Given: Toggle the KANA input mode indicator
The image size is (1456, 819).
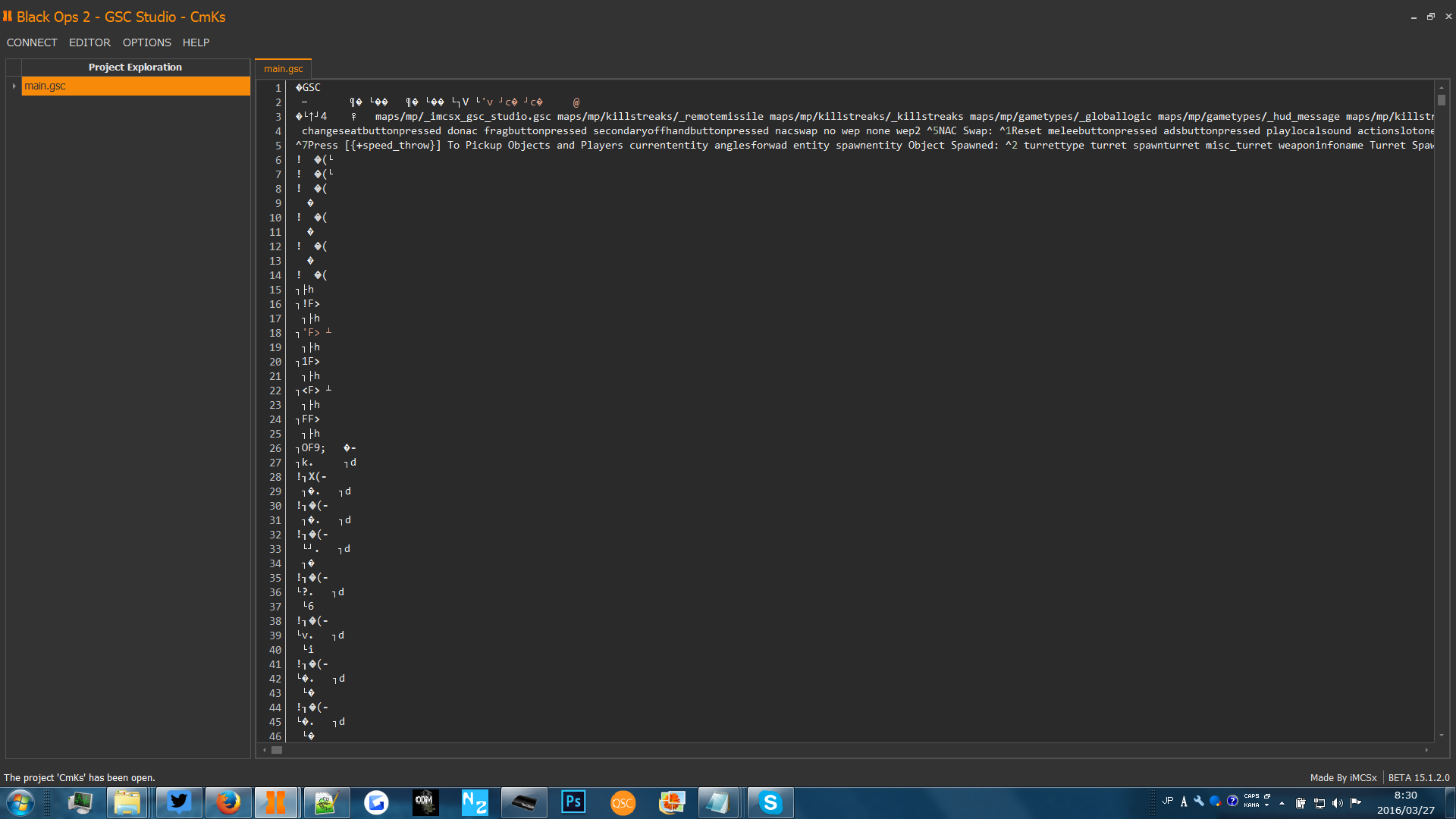Looking at the screenshot, I should tap(1251, 805).
